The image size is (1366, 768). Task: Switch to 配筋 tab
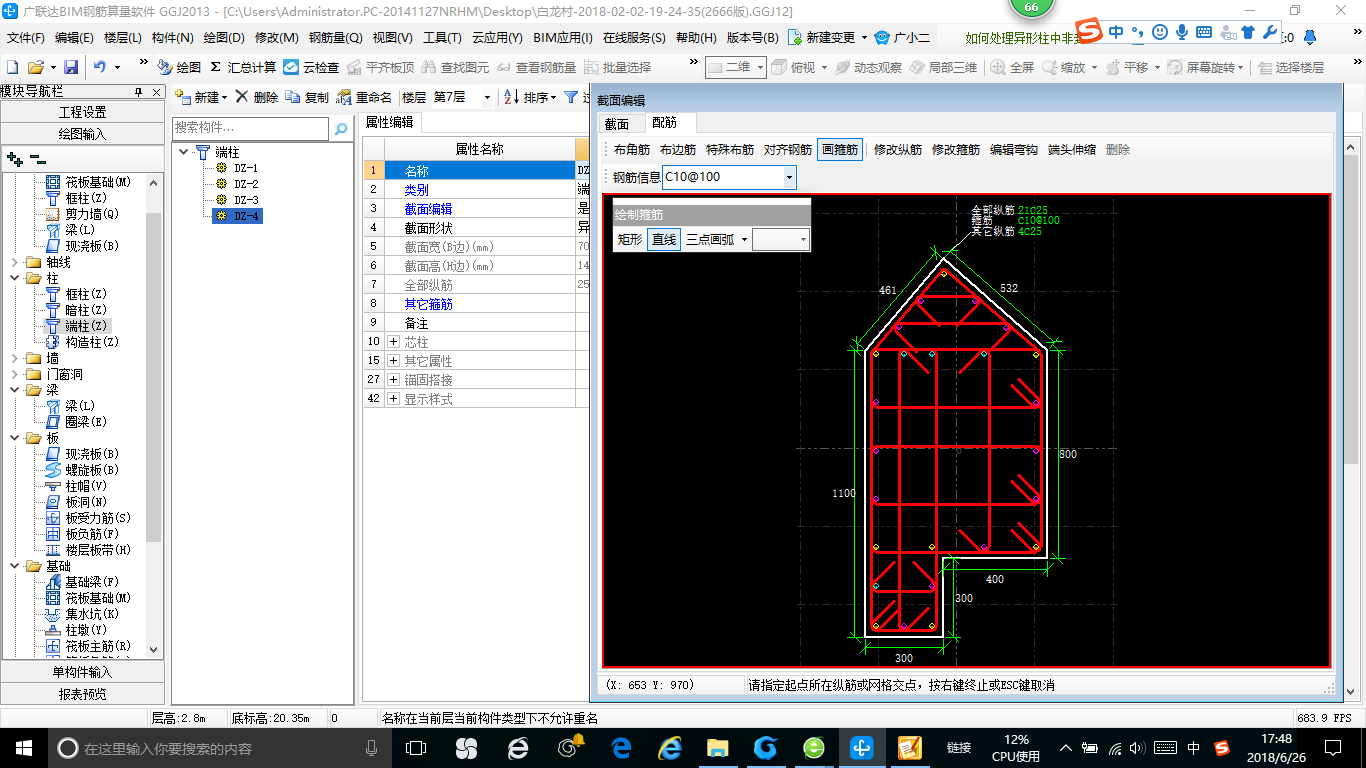point(664,123)
